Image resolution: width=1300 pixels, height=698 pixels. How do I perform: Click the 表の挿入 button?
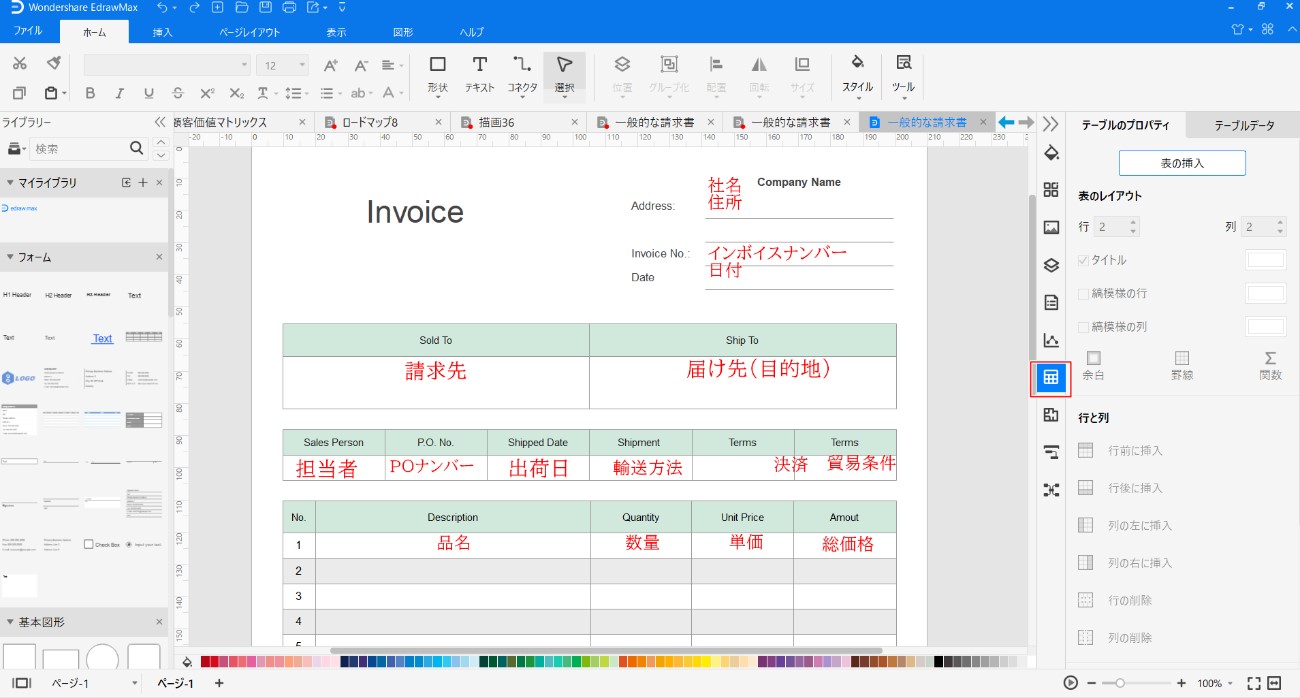tap(1182, 163)
